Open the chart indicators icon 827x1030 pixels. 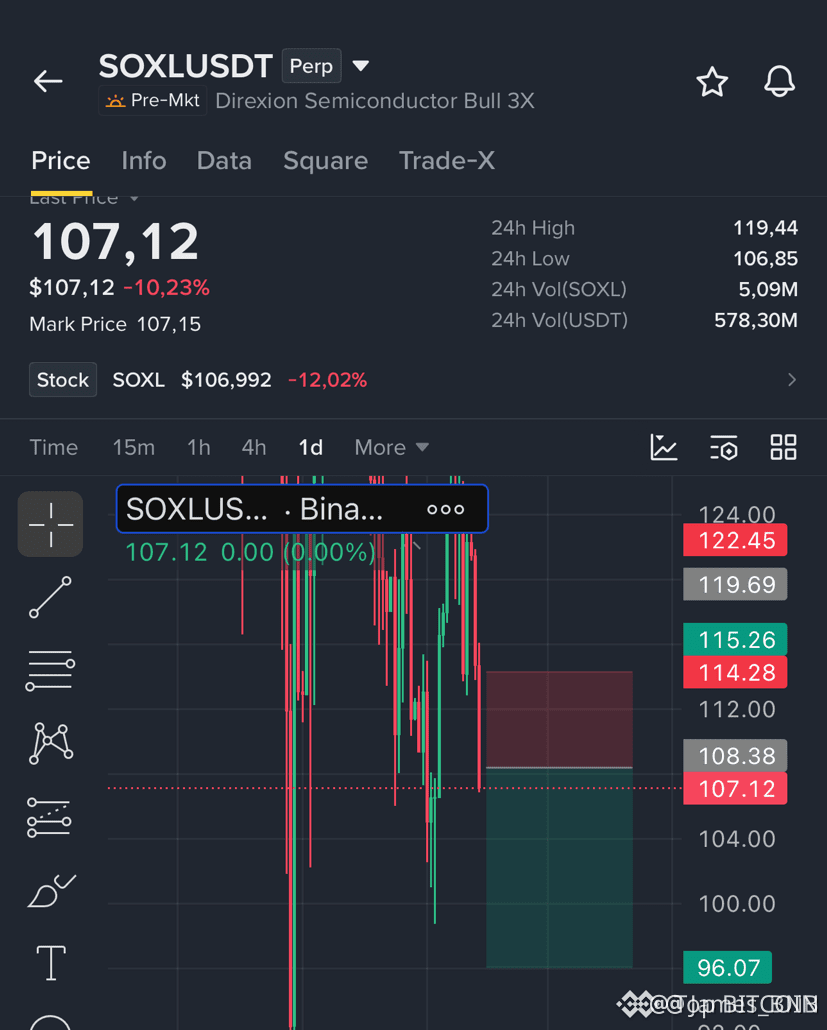coord(663,447)
